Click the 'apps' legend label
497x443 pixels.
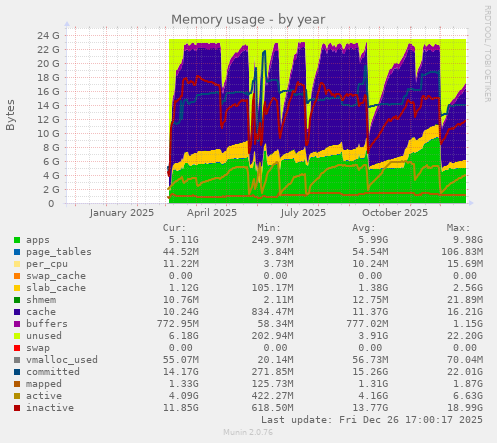coord(38,240)
